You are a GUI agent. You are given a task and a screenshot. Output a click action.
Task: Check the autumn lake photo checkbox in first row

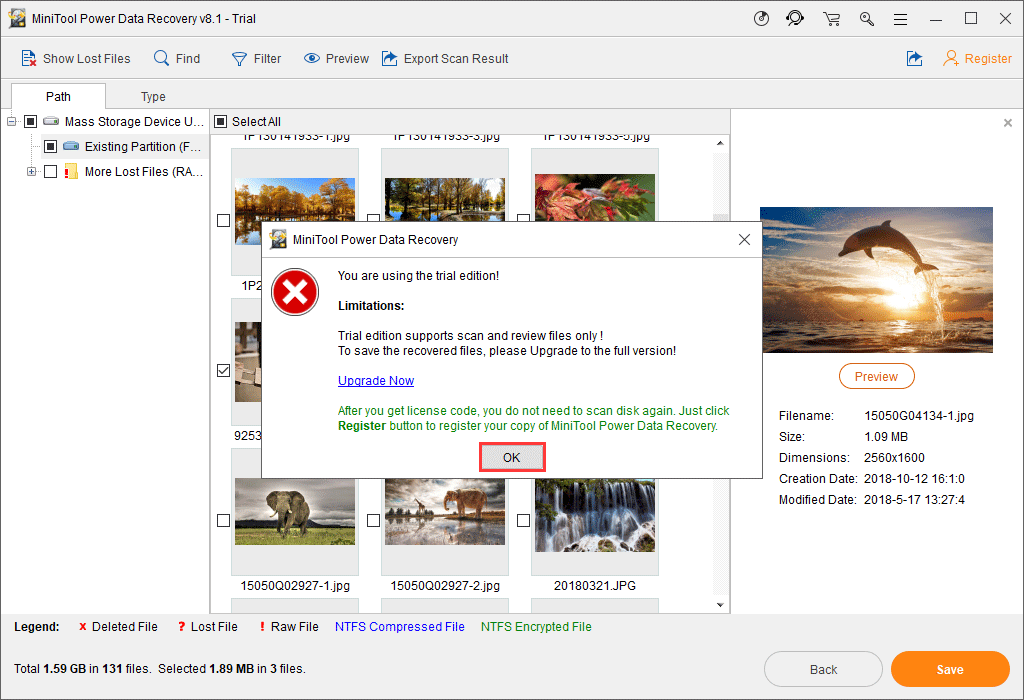[223, 220]
